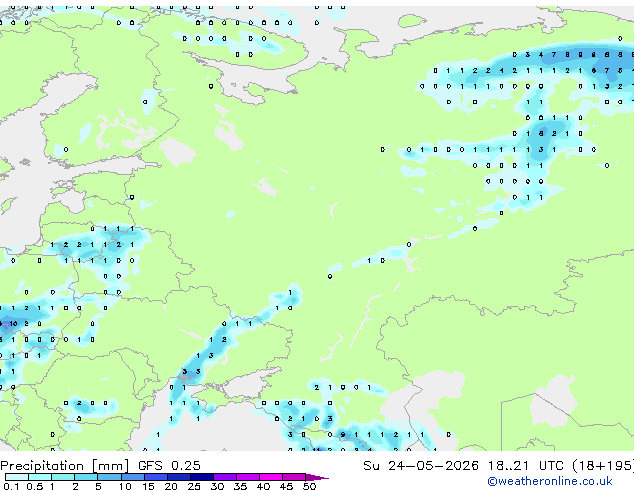Click the legend label "20"
Viewport: 634px width, 490px height.
point(171,486)
